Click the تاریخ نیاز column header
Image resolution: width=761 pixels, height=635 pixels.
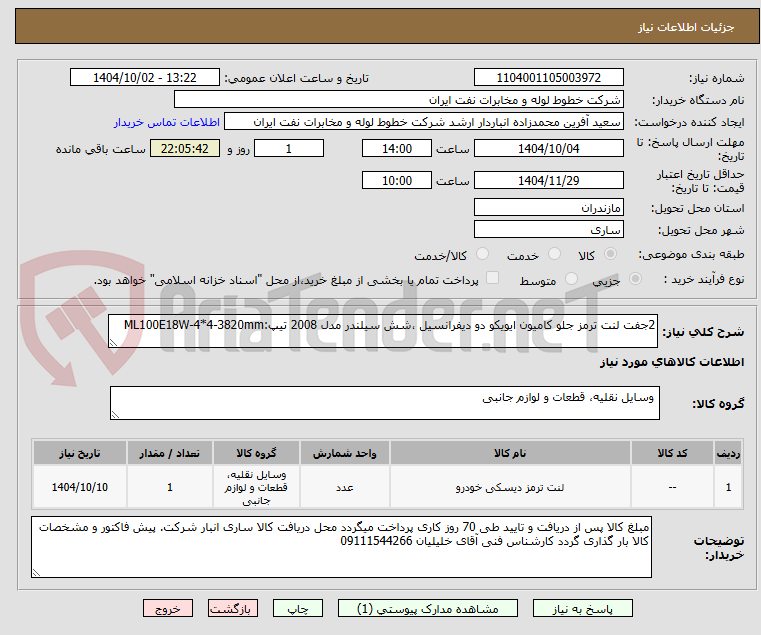80,453
